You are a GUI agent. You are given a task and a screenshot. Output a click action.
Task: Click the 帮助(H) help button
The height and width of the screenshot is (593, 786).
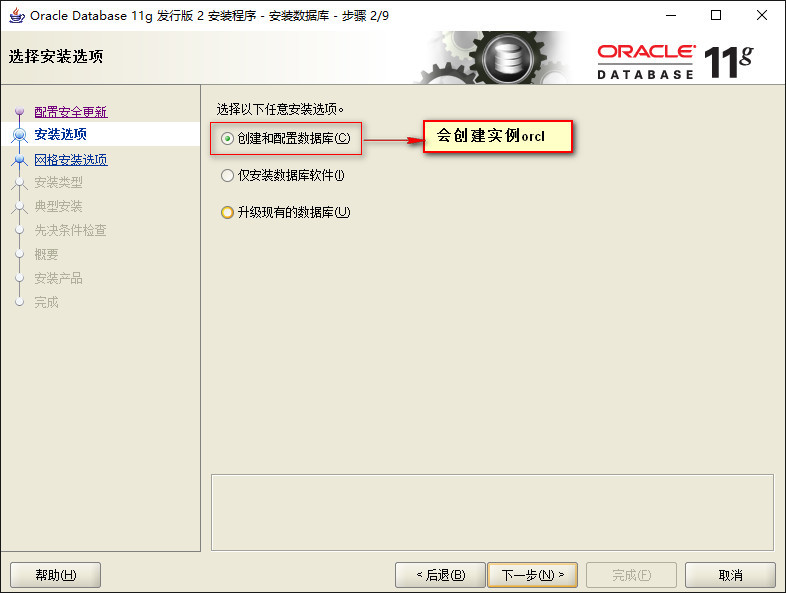[56, 574]
